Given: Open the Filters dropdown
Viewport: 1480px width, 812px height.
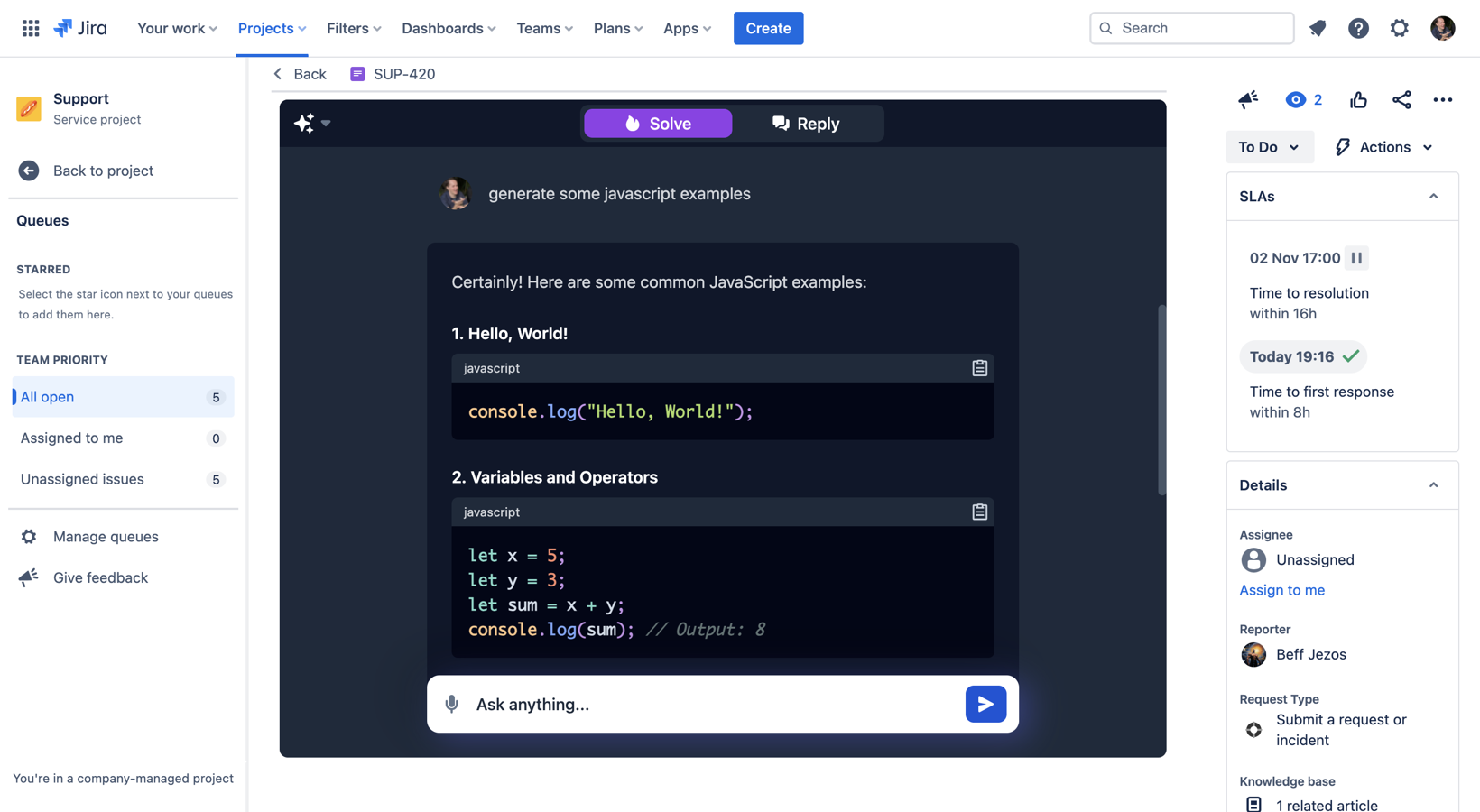Looking at the screenshot, I should click(354, 28).
